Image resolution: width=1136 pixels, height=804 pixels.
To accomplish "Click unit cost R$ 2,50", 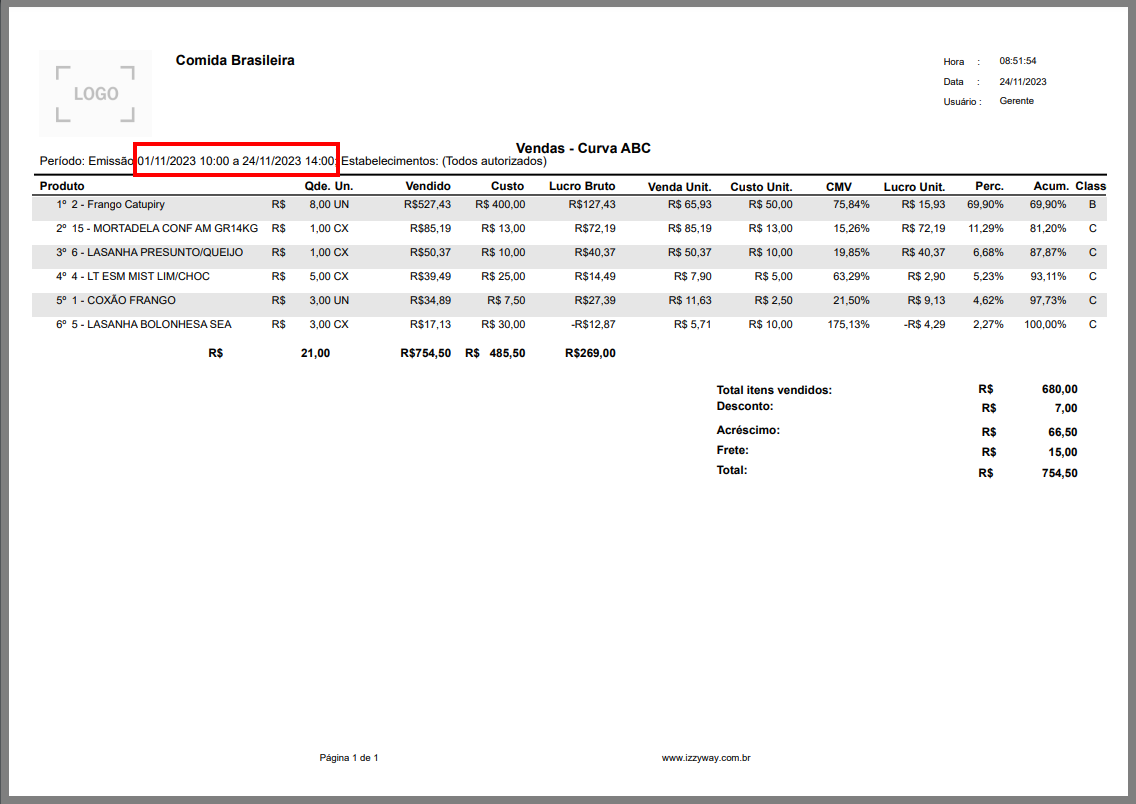I will [773, 301].
